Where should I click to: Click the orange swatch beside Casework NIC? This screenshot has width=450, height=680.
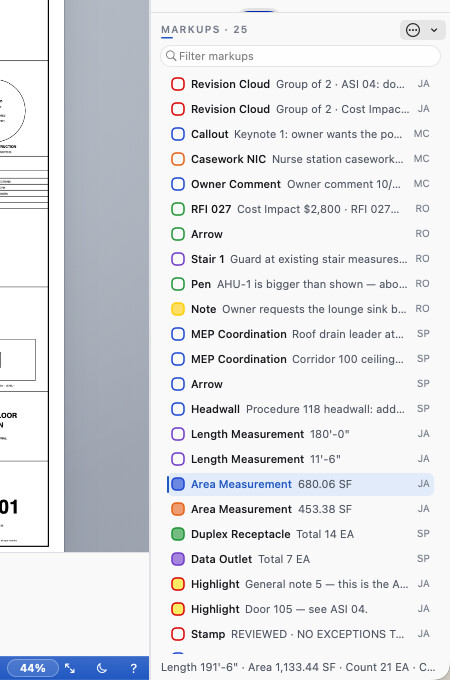pos(178,159)
